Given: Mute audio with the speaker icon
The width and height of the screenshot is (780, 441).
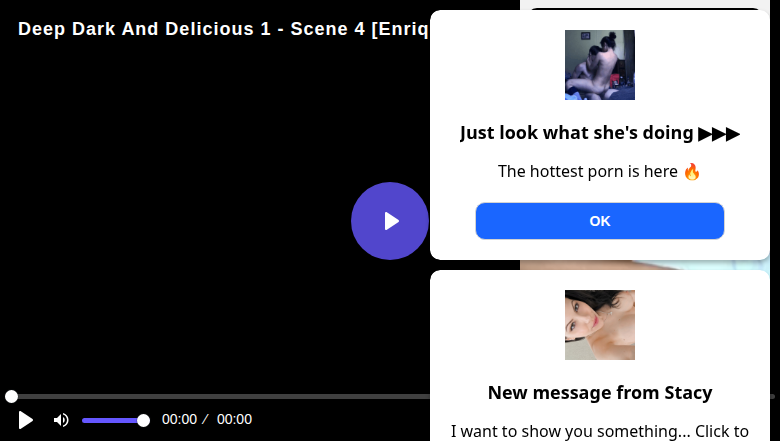Looking at the screenshot, I should pos(61,420).
